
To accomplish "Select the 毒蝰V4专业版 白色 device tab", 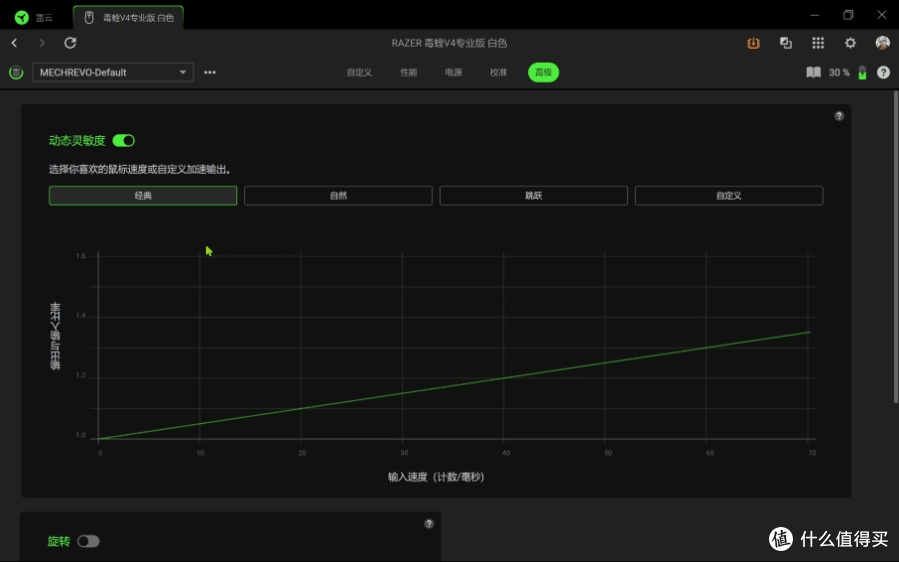I will coord(128,17).
